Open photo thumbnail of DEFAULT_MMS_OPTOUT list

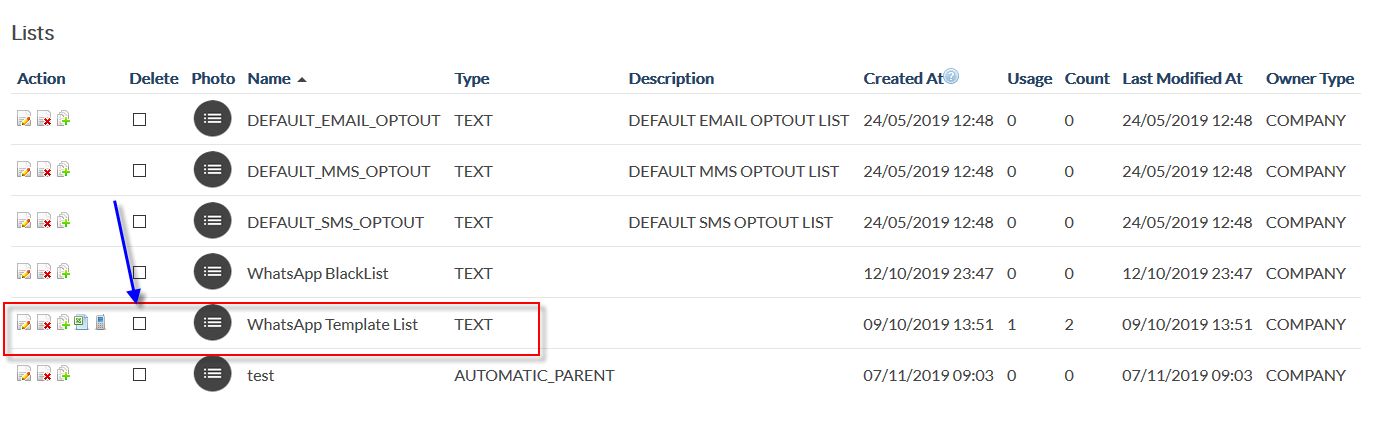212,171
